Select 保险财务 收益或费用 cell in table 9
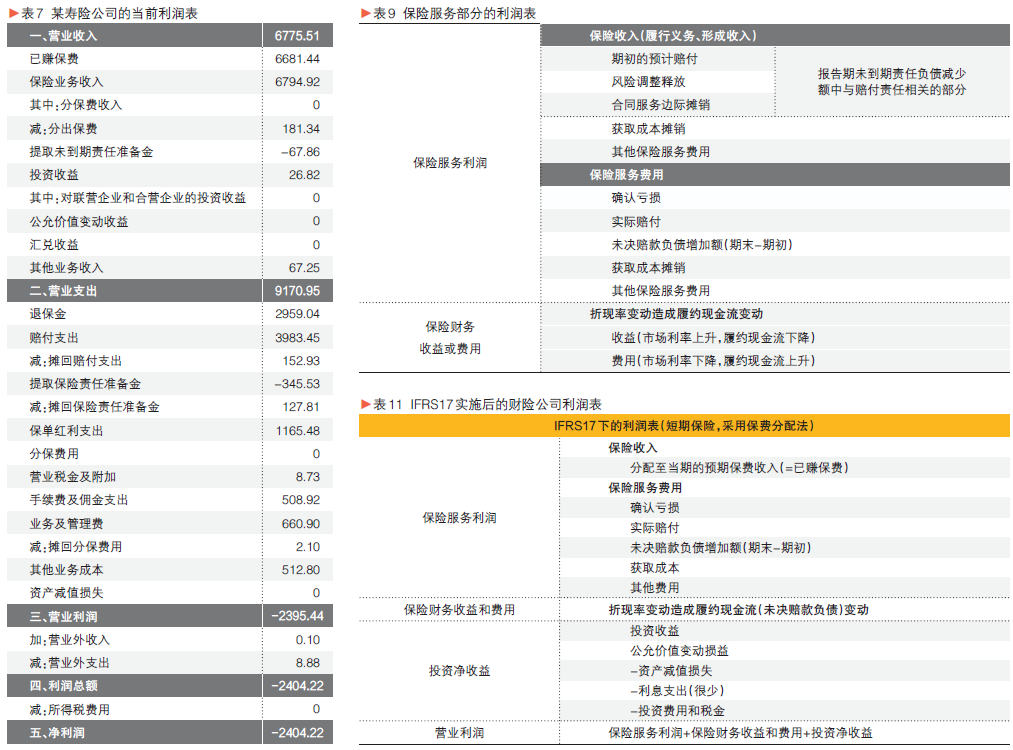Screen dimensions: 1013x750 pyautogui.click(x=450, y=338)
